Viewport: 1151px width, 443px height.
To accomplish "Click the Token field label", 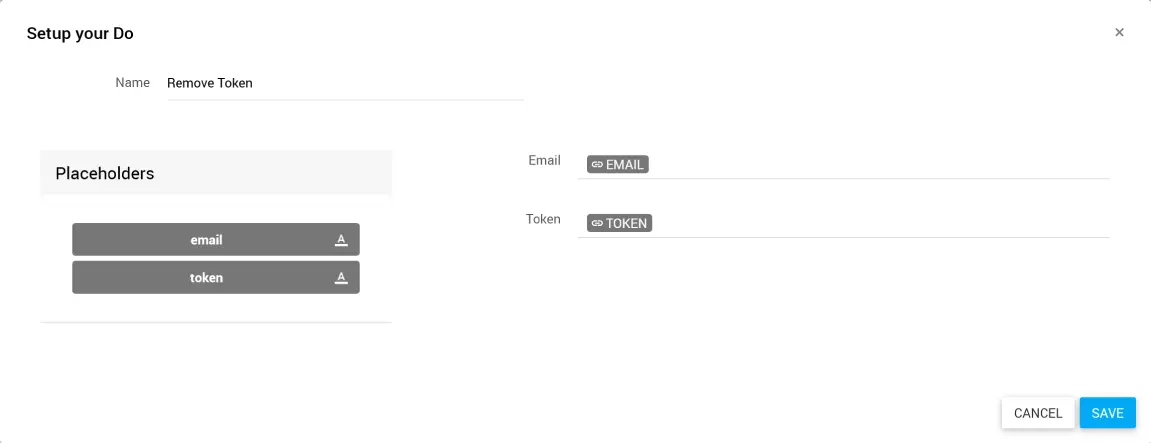I will (543, 219).
